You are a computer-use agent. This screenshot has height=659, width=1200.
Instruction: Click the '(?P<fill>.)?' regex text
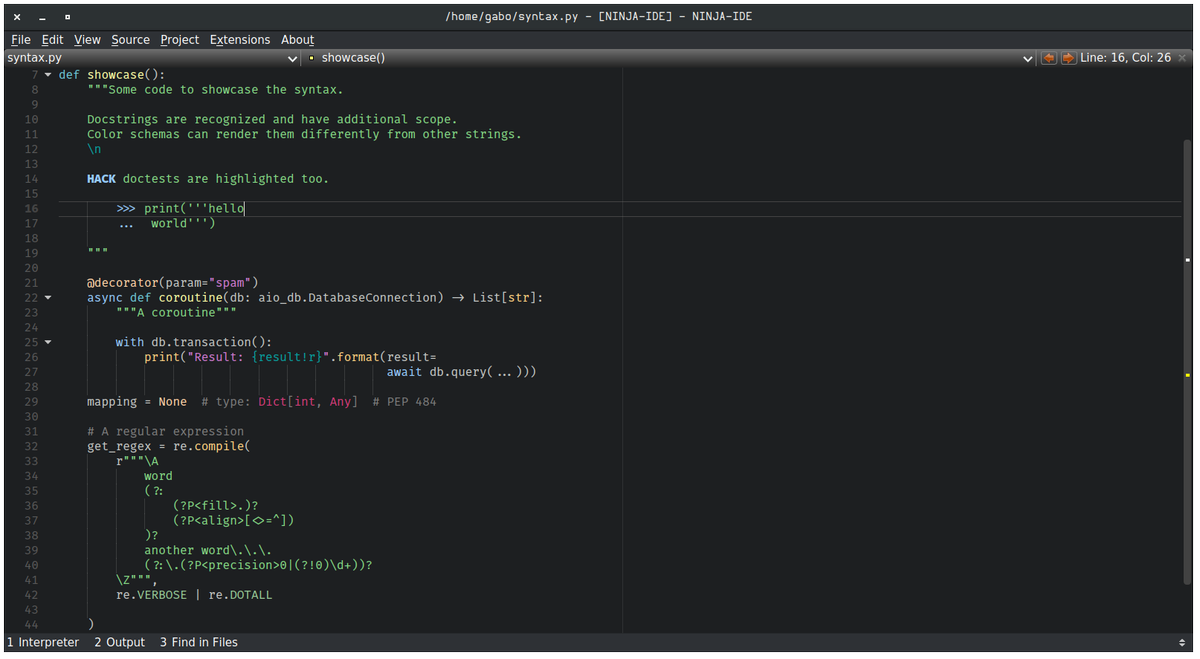(x=215, y=505)
